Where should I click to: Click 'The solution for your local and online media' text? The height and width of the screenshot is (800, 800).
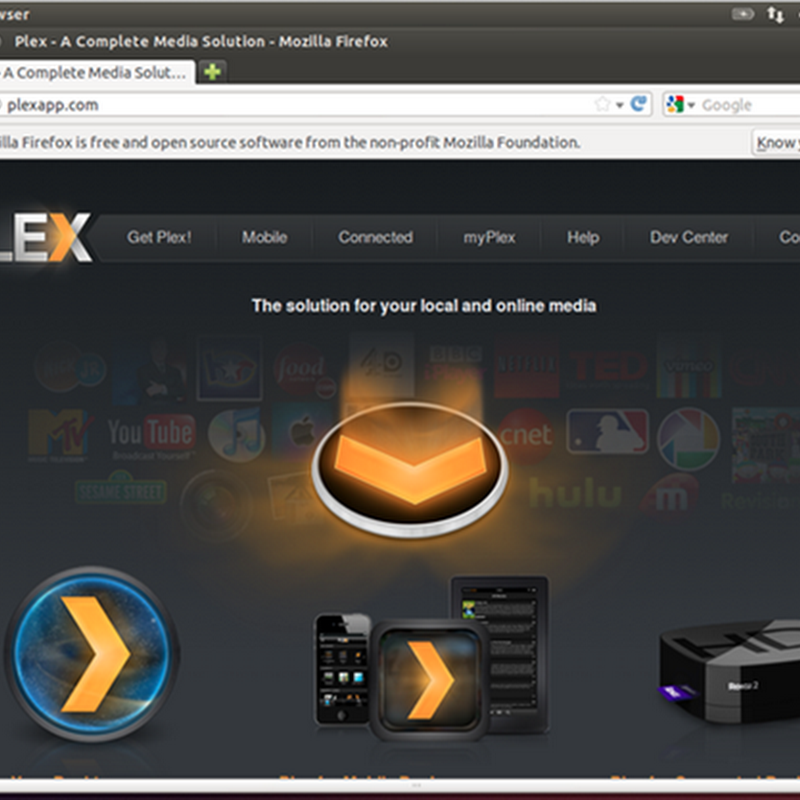click(424, 306)
